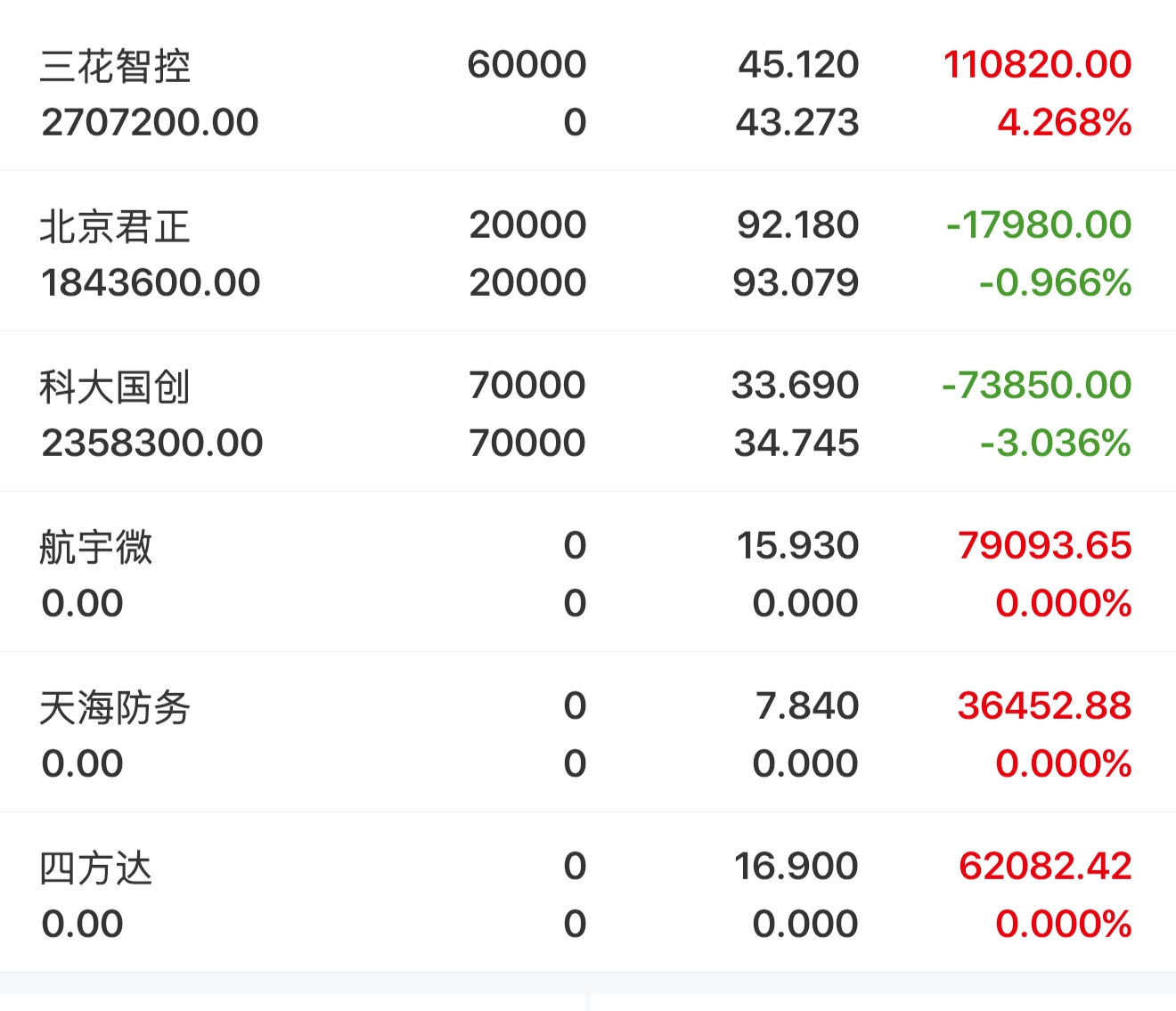Screen dimensions: 1176x1011
Task: Tap profit amount 110820.00
Action: 1037,64
